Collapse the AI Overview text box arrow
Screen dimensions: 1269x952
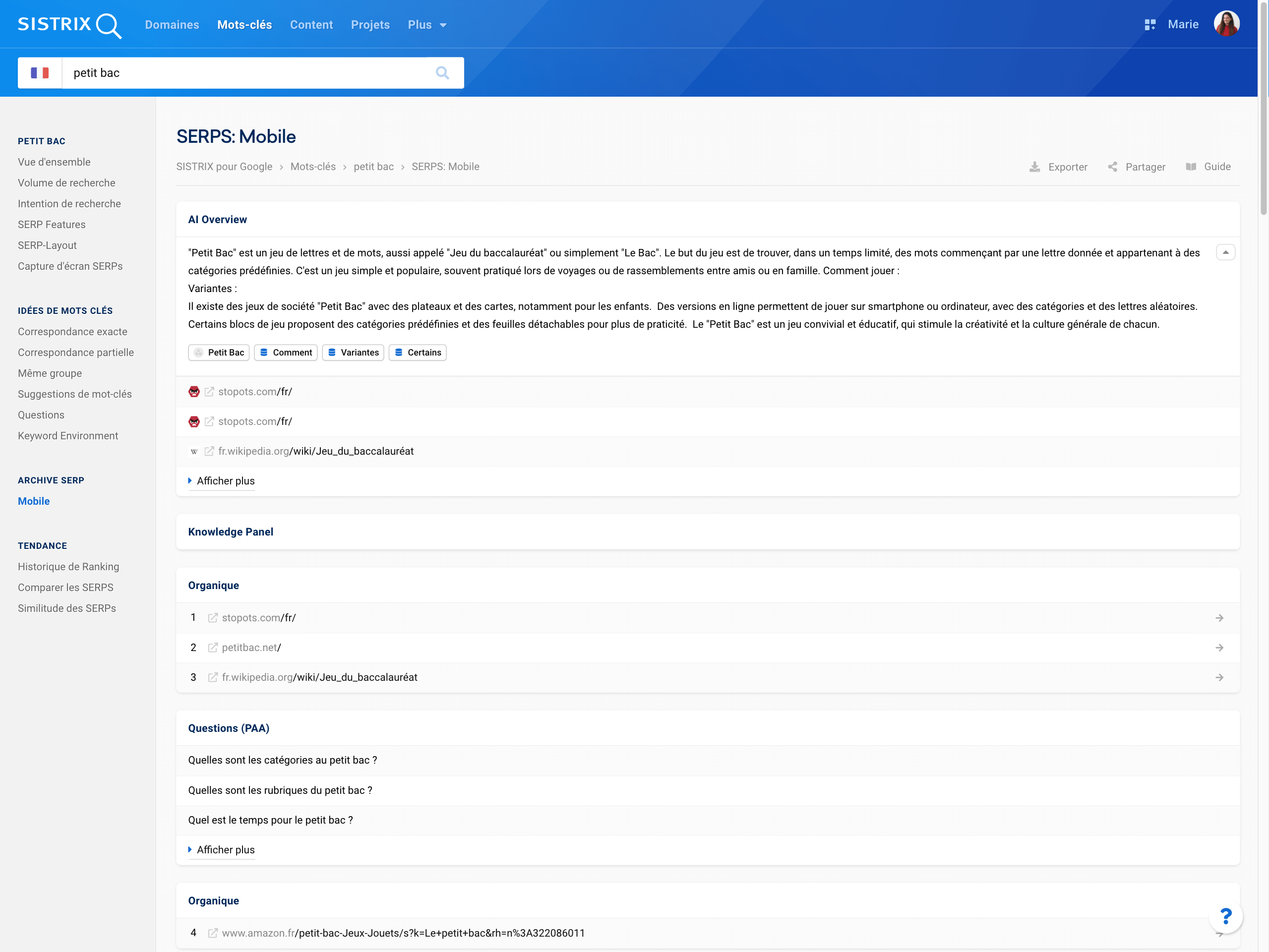(x=1225, y=252)
